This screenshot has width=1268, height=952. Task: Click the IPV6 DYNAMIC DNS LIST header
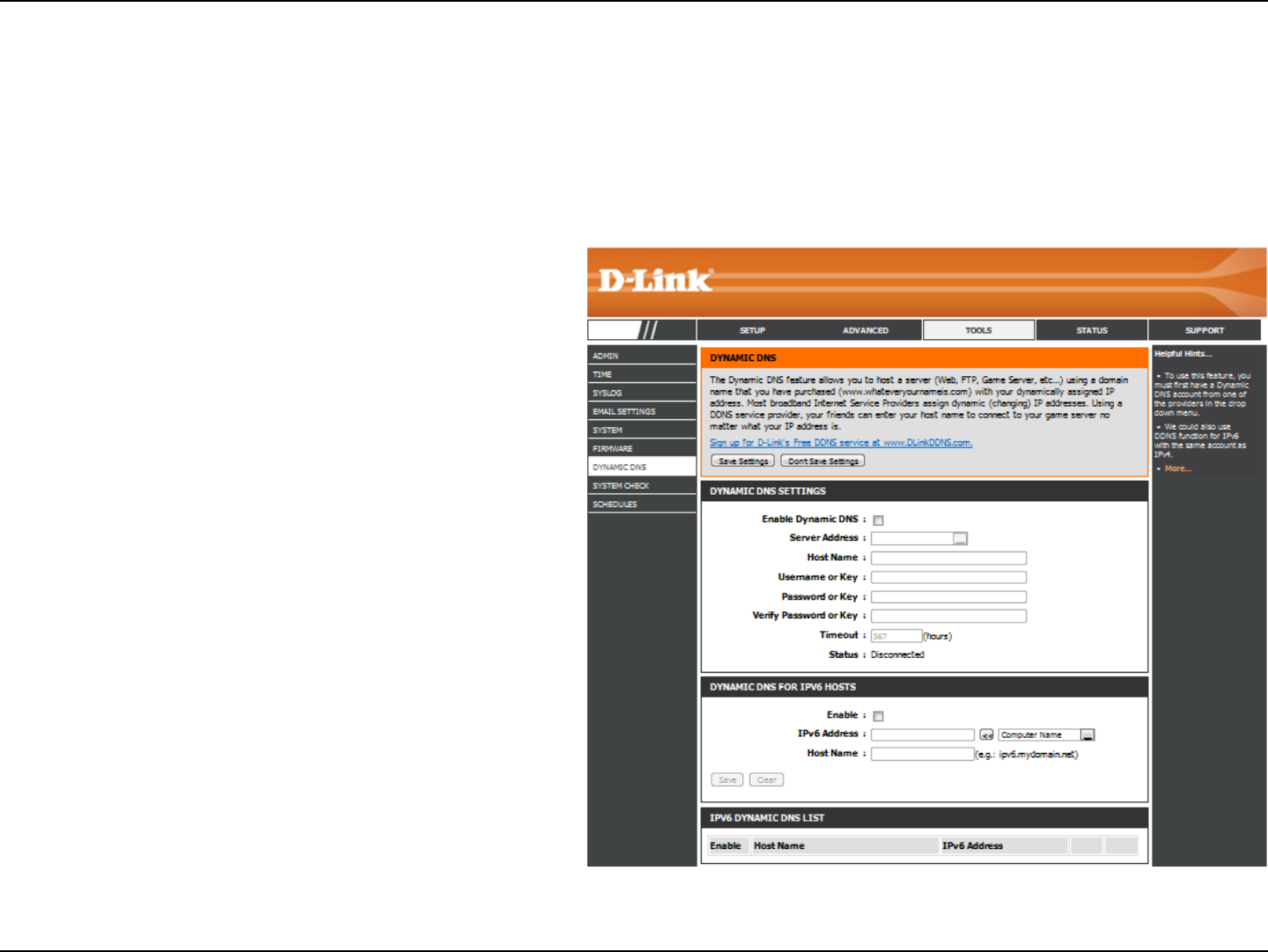coord(925,818)
